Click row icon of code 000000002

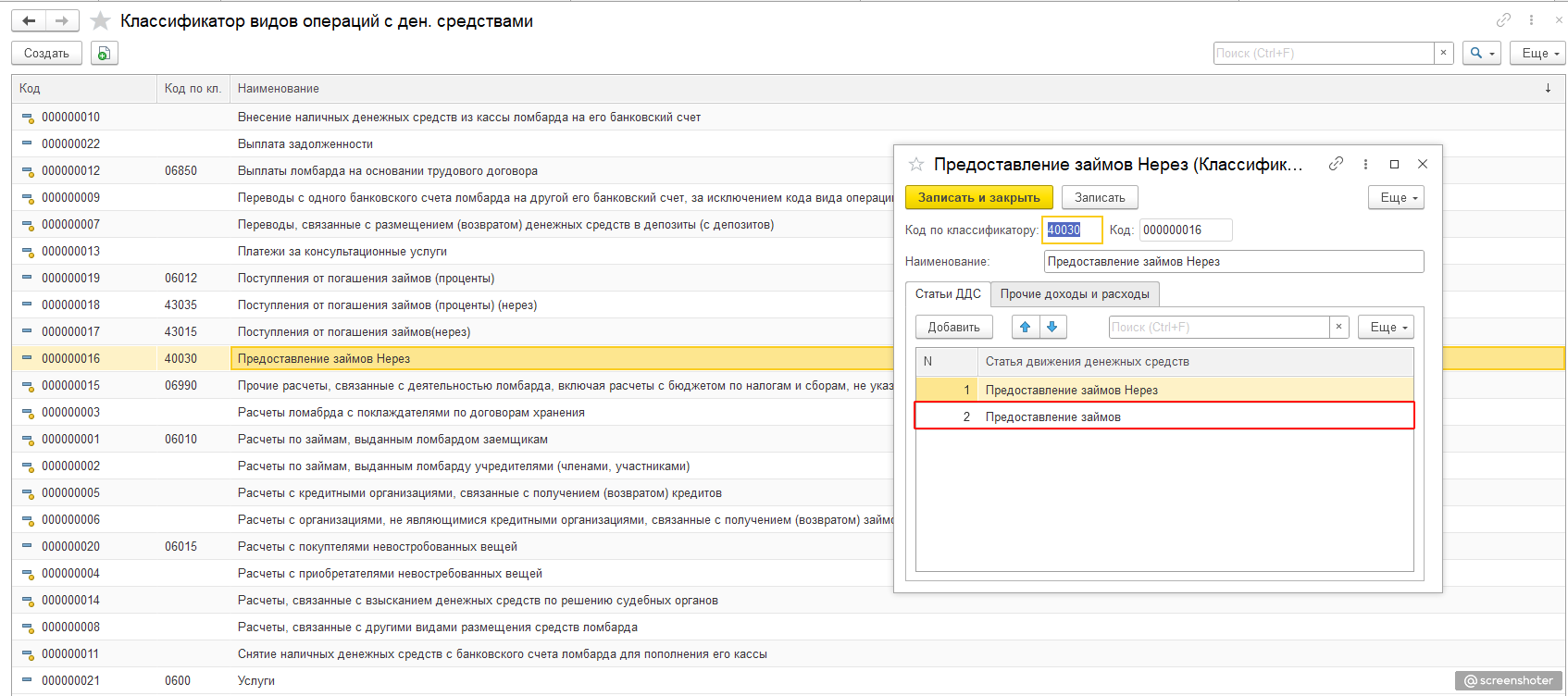pos(28,466)
